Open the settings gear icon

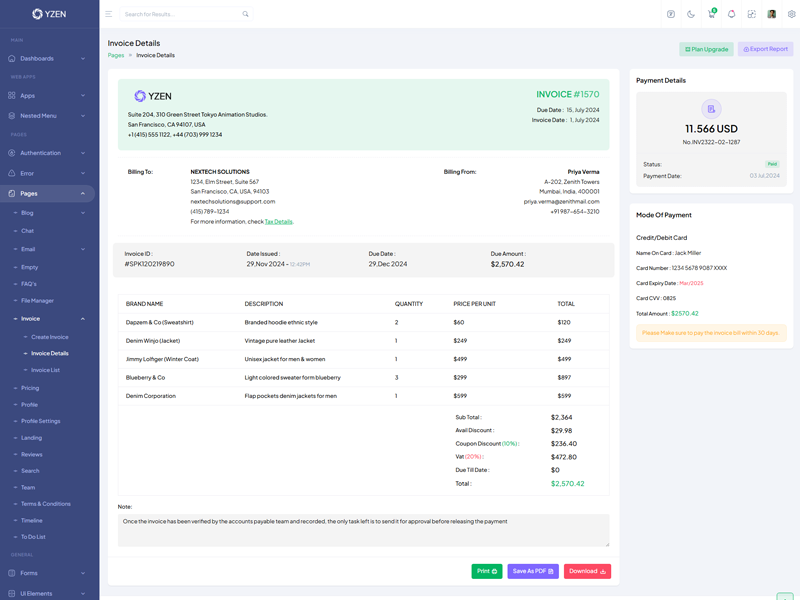click(x=791, y=14)
